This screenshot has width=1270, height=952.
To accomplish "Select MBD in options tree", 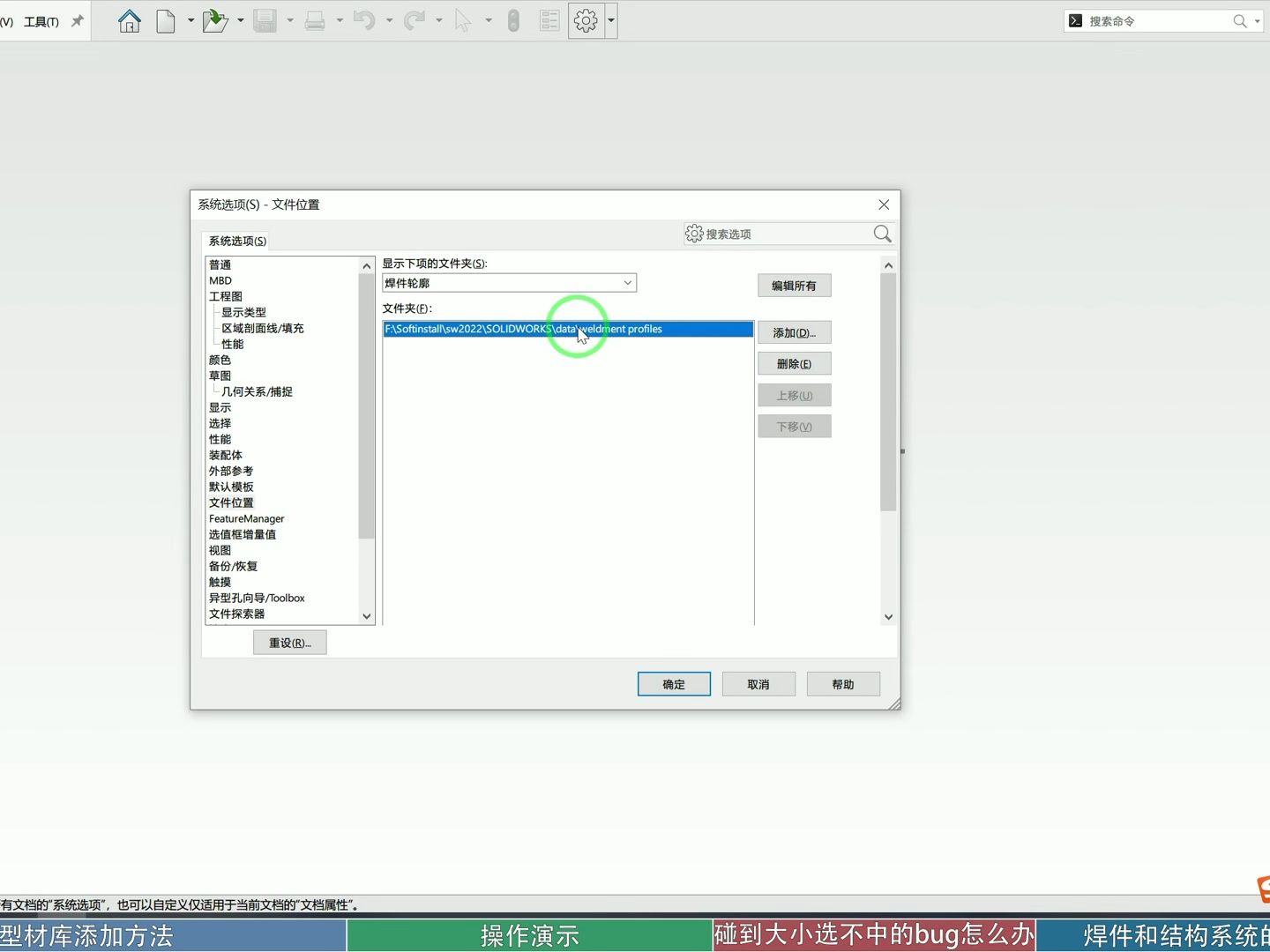I will click(x=220, y=280).
